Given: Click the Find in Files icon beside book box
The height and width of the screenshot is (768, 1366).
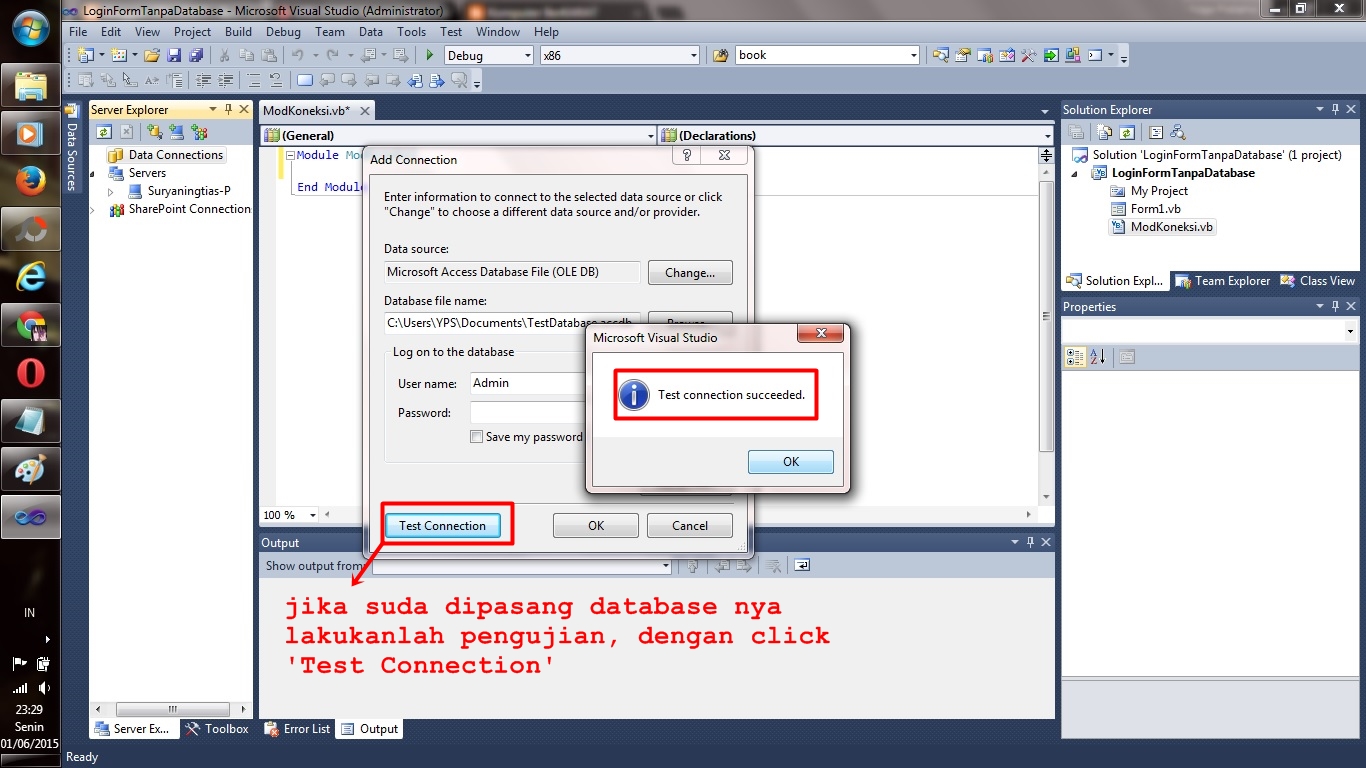Looking at the screenshot, I should 721,56.
